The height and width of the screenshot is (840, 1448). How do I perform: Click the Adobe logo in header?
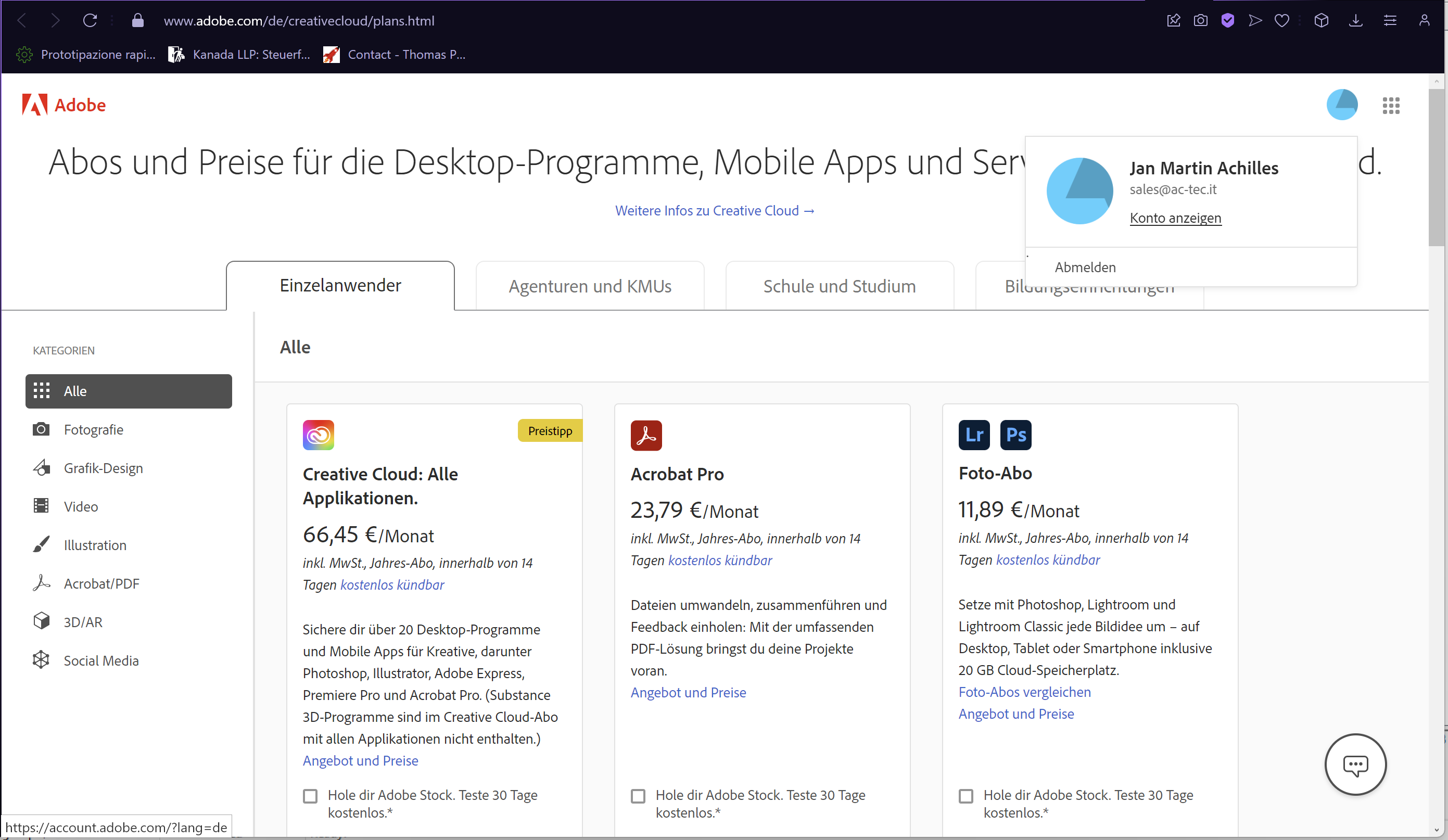pos(64,105)
